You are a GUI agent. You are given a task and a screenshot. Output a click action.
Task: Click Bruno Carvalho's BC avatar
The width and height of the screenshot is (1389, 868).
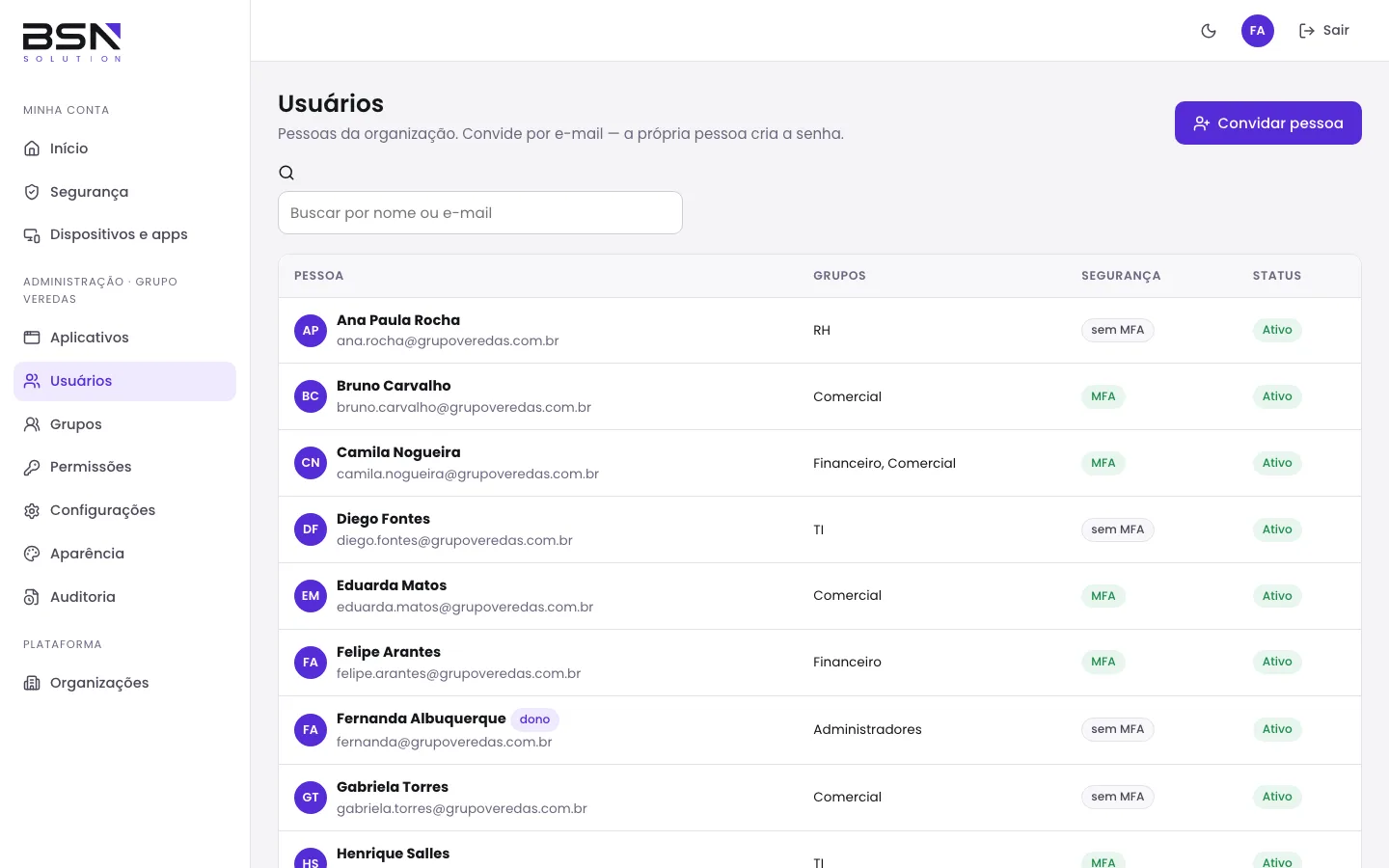point(311,396)
